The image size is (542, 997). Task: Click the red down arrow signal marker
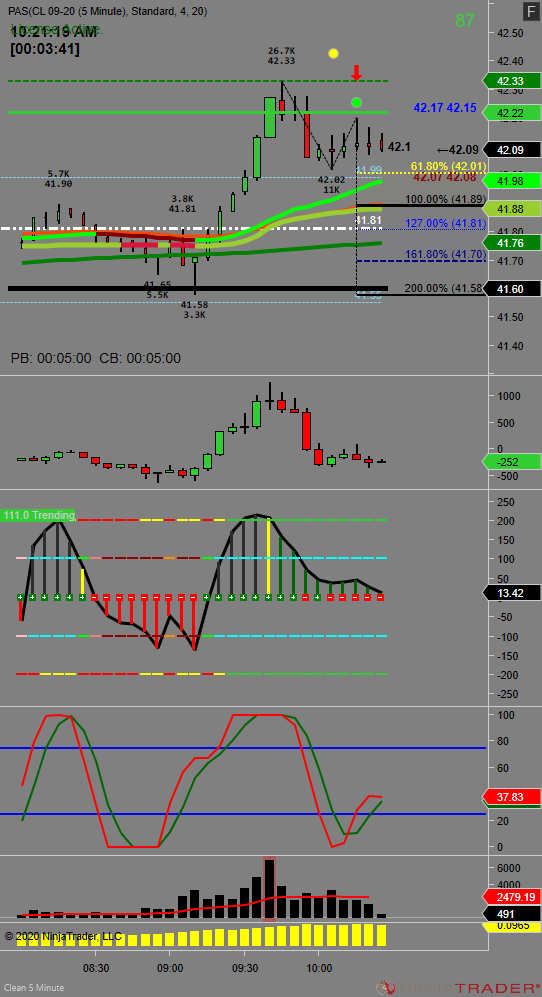pos(357,73)
